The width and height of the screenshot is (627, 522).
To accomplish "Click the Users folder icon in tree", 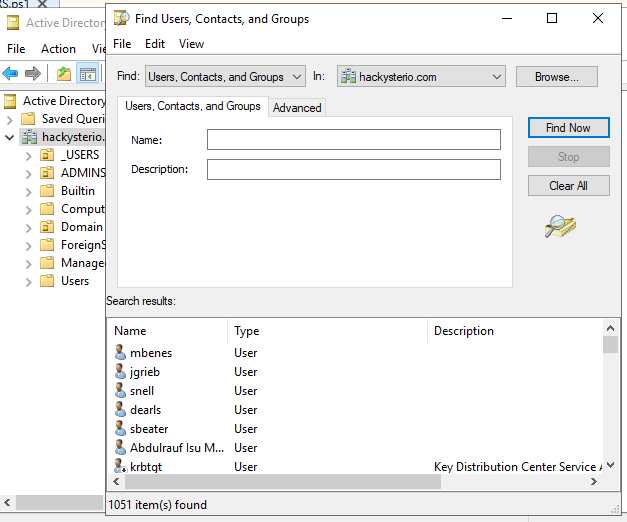I will click(x=47, y=281).
